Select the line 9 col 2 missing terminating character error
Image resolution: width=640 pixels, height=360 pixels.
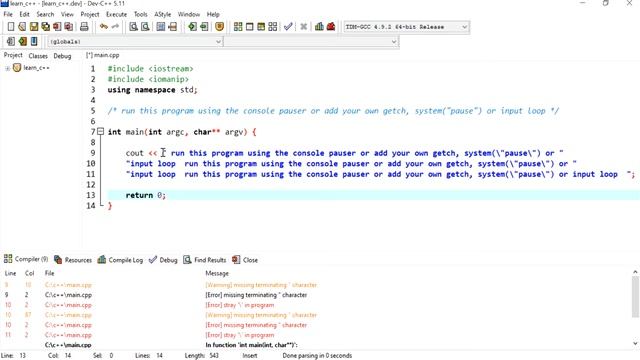pos(316,295)
